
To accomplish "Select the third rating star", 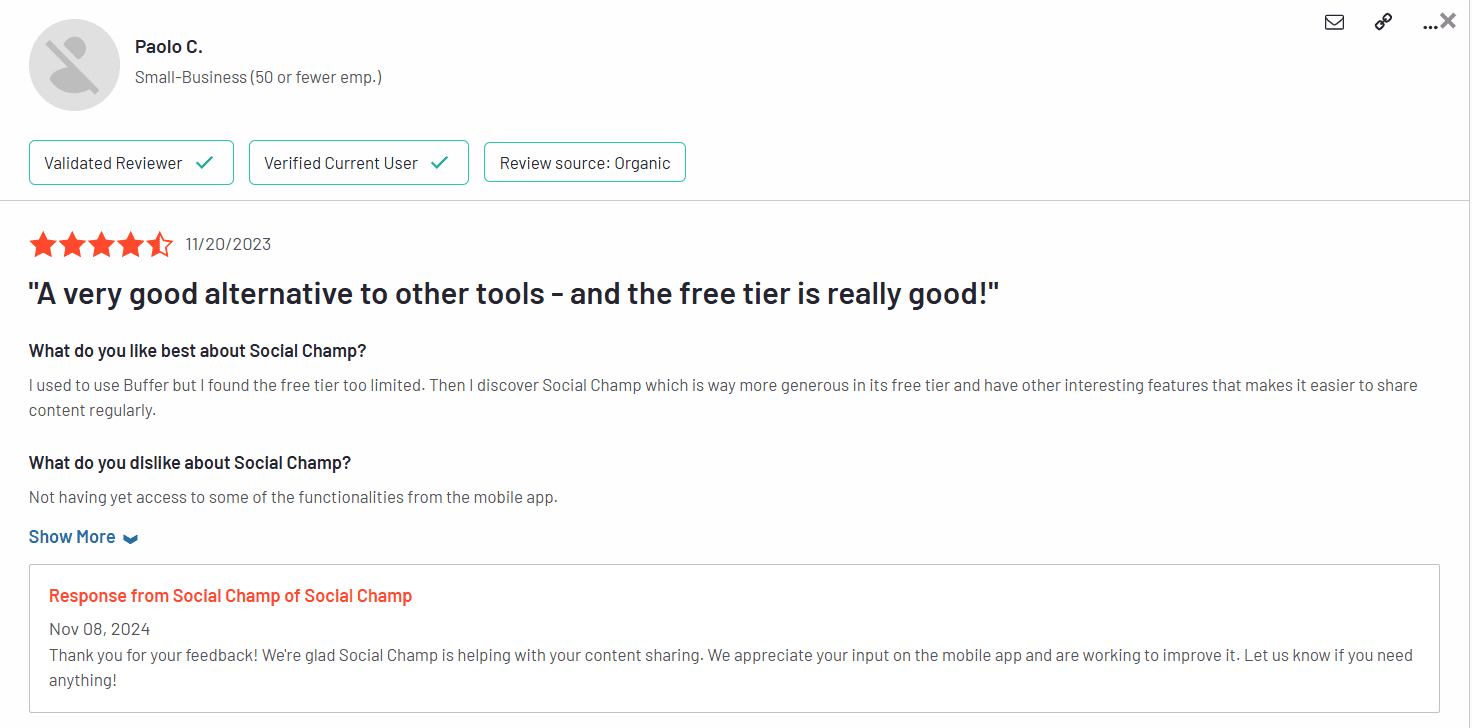I will pyautogui.click(x=101, y=245).
